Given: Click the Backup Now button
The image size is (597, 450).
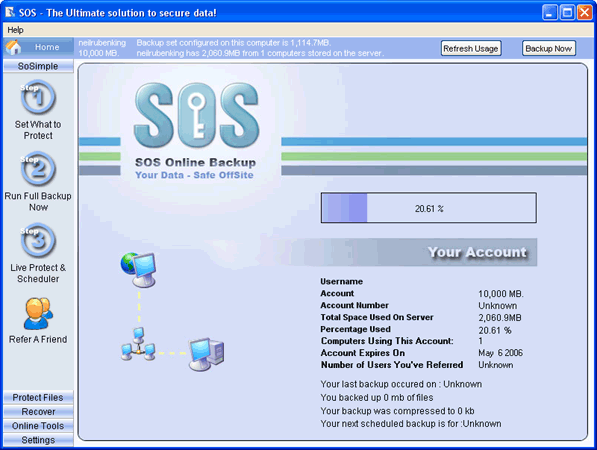Looking at the screenshot, I should 549,48.
